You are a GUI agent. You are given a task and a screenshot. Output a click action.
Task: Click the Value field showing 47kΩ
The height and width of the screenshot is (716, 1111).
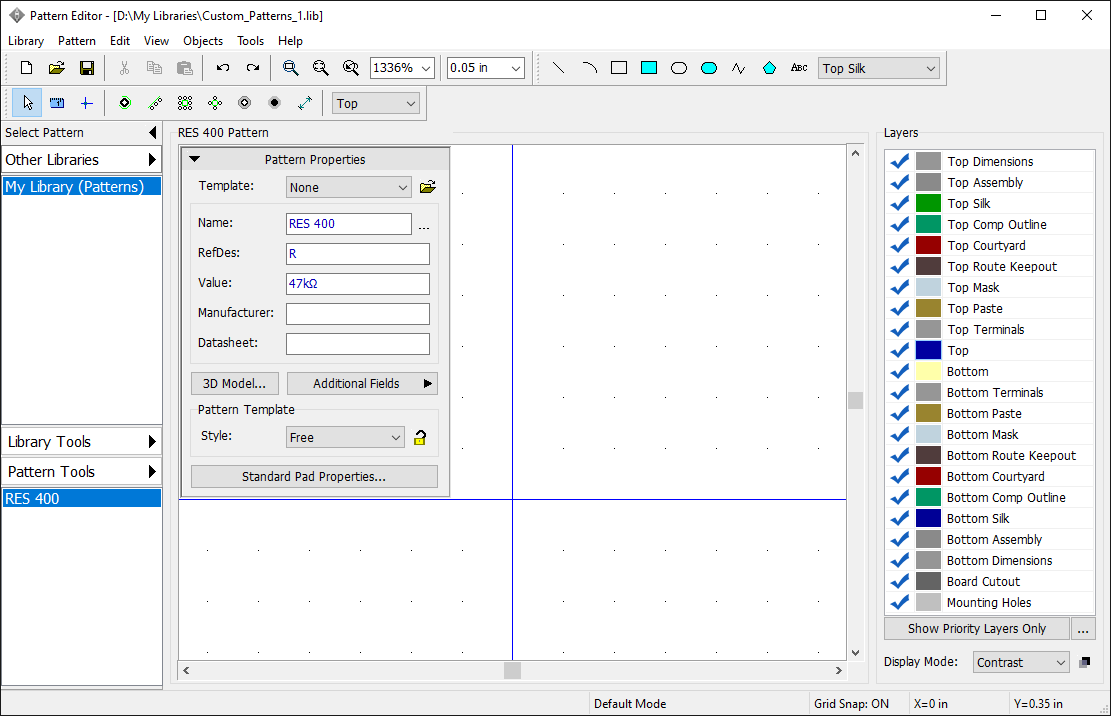[x=358, y=283]
